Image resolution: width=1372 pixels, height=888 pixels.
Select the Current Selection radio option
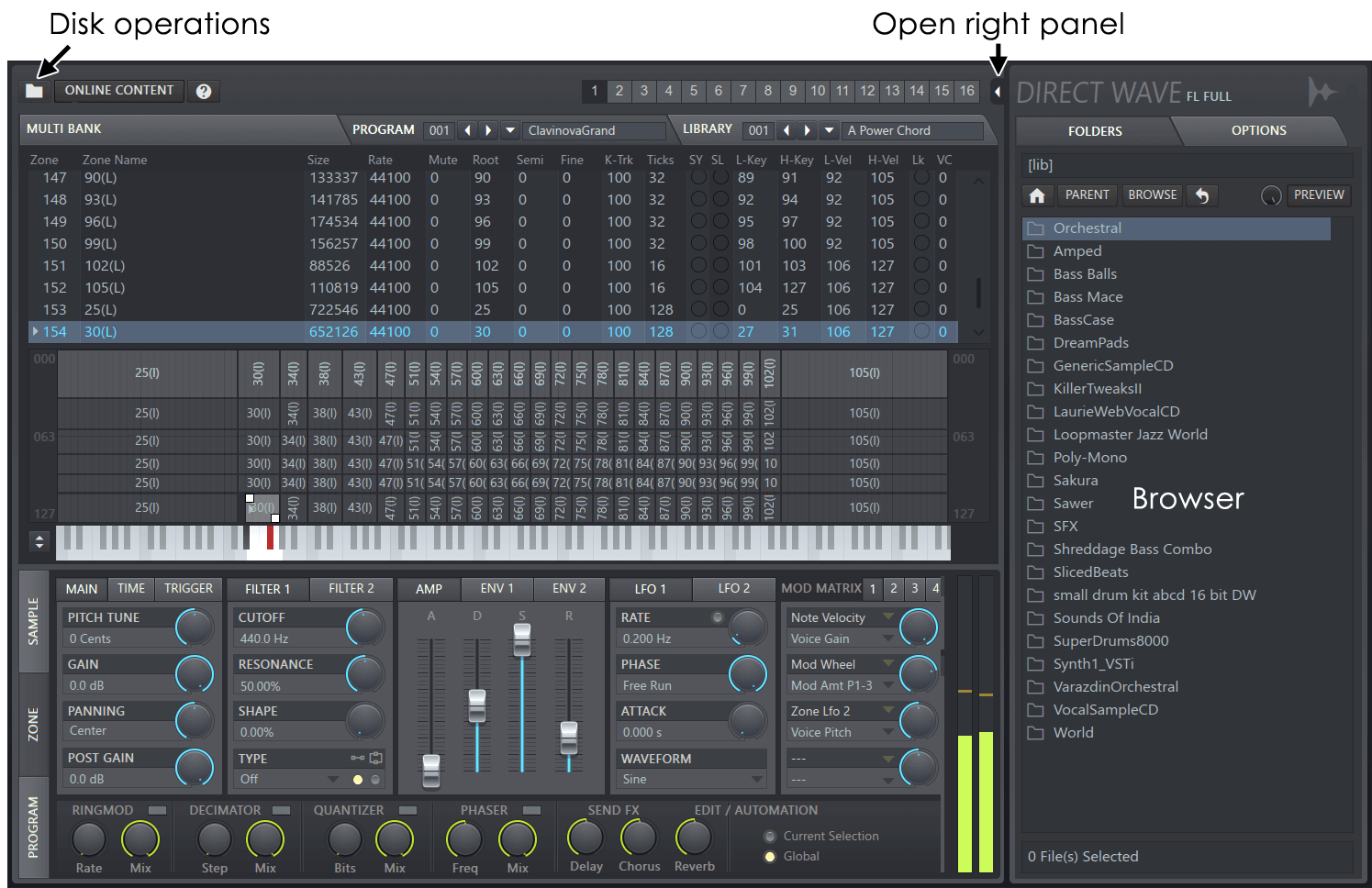[x=770, y=837]
